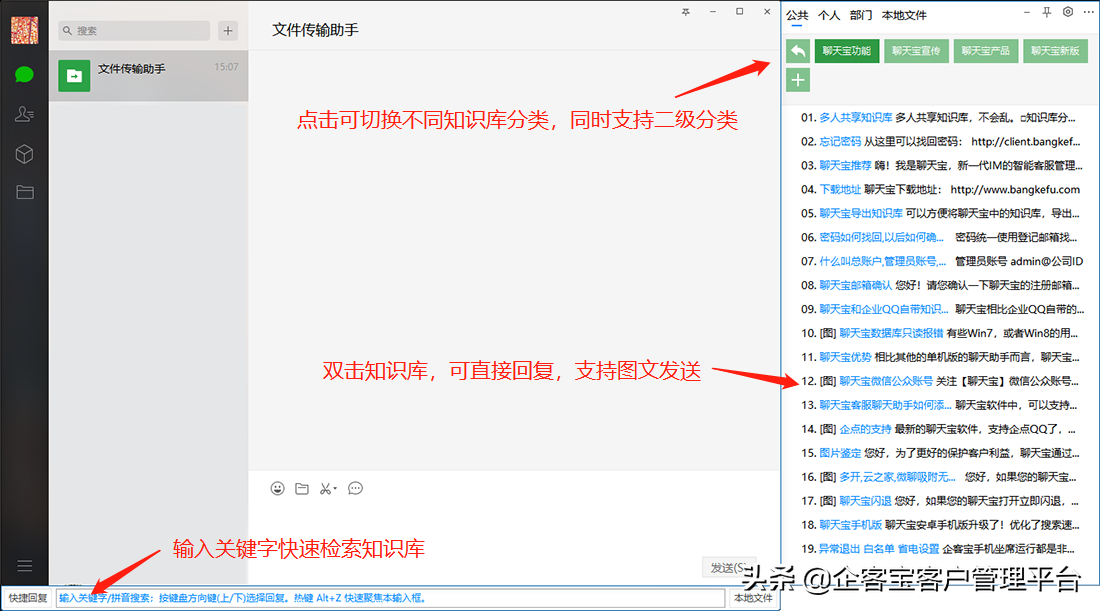1100x611 pixels.
Task: Click the 本地文件 button at bottom
Action: [x=753, y=598]
